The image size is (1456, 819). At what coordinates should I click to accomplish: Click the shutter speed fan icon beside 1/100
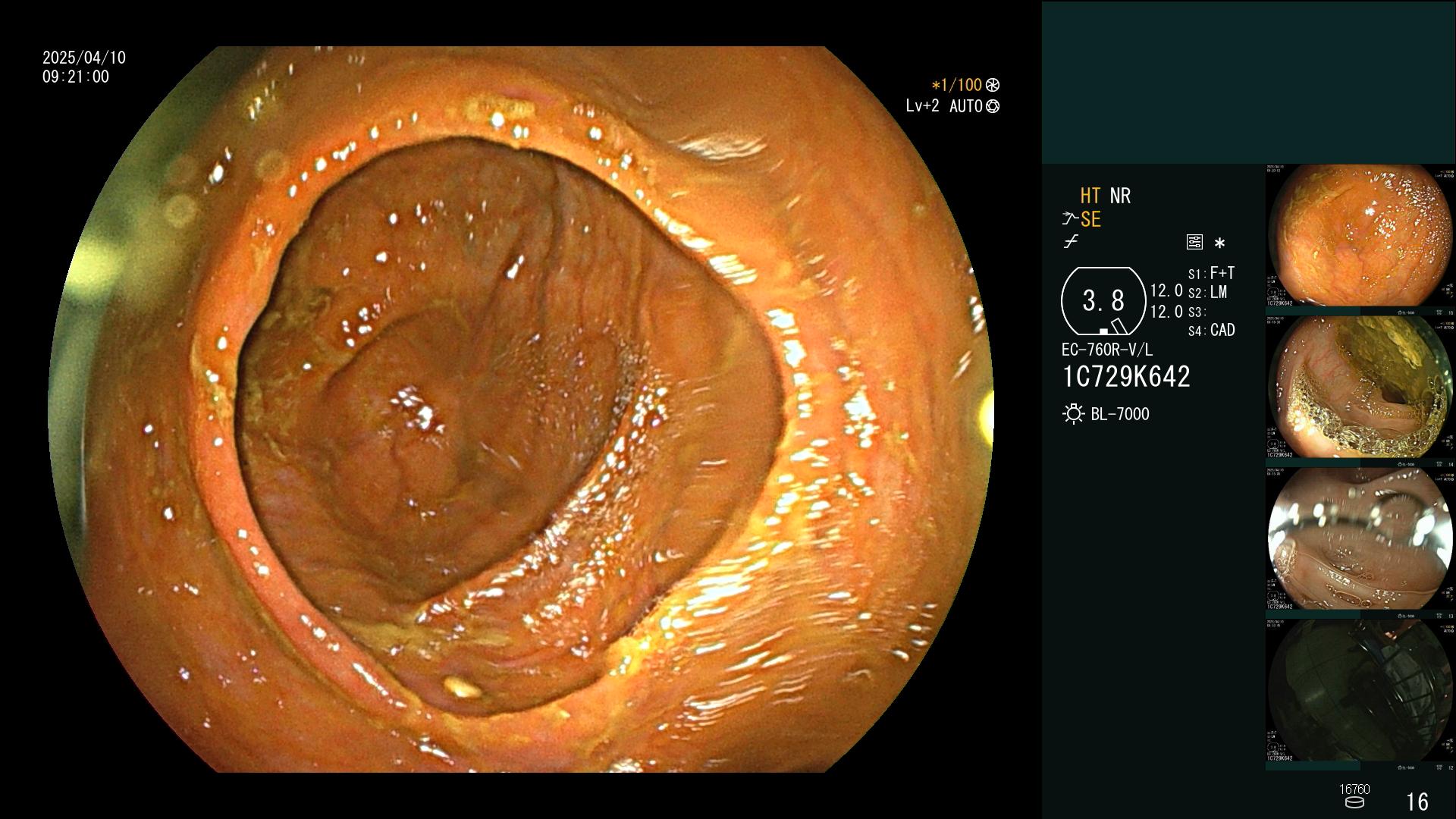tap(993, 86)
